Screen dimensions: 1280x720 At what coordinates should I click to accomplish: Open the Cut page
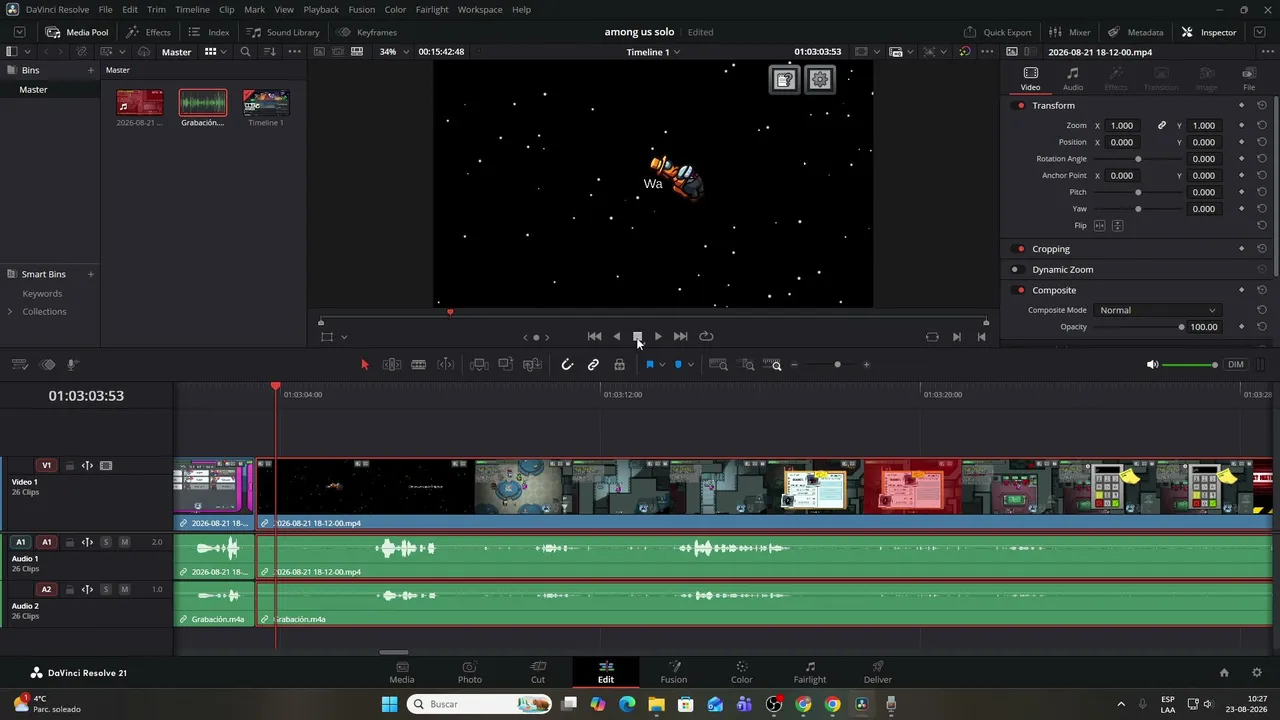pos(538,672)
